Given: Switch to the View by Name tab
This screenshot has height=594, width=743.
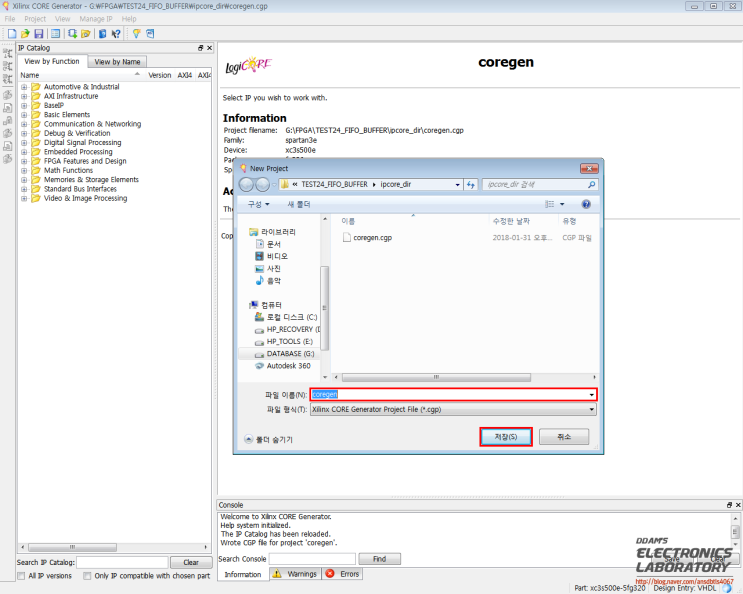Looking at the screenshot, I should (119, 61).
